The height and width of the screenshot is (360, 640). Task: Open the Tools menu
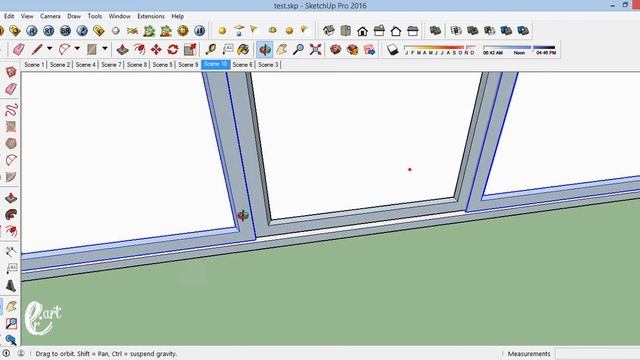[x=95, y=16]
